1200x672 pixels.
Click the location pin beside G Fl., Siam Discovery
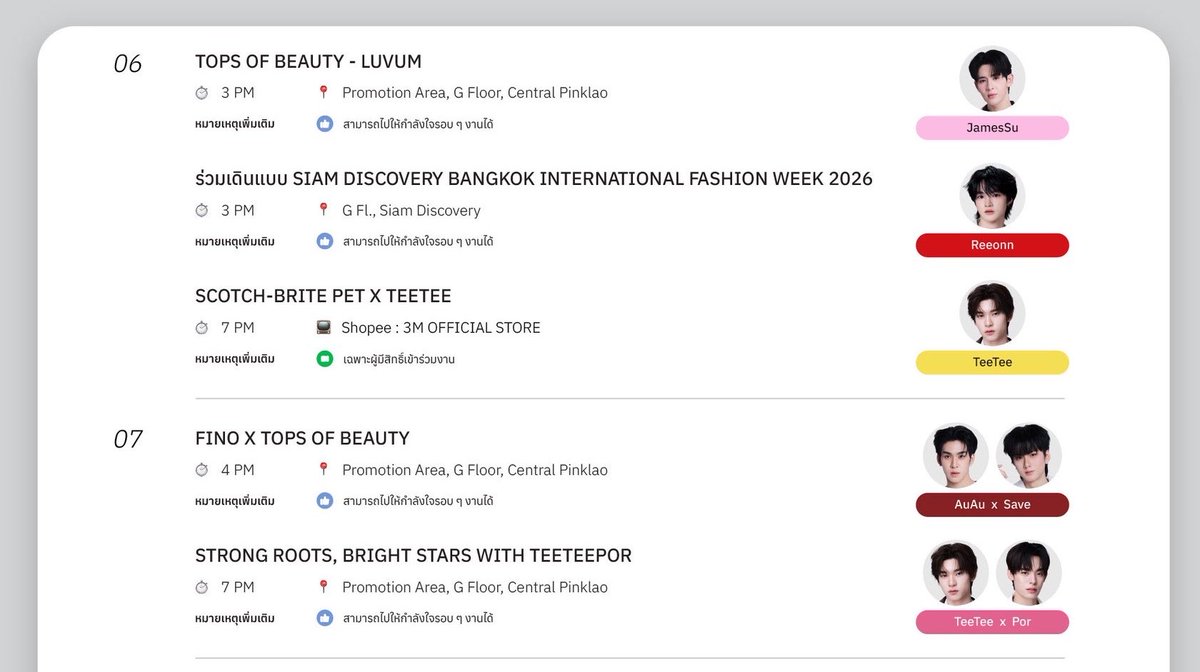(x=323, y=210)
